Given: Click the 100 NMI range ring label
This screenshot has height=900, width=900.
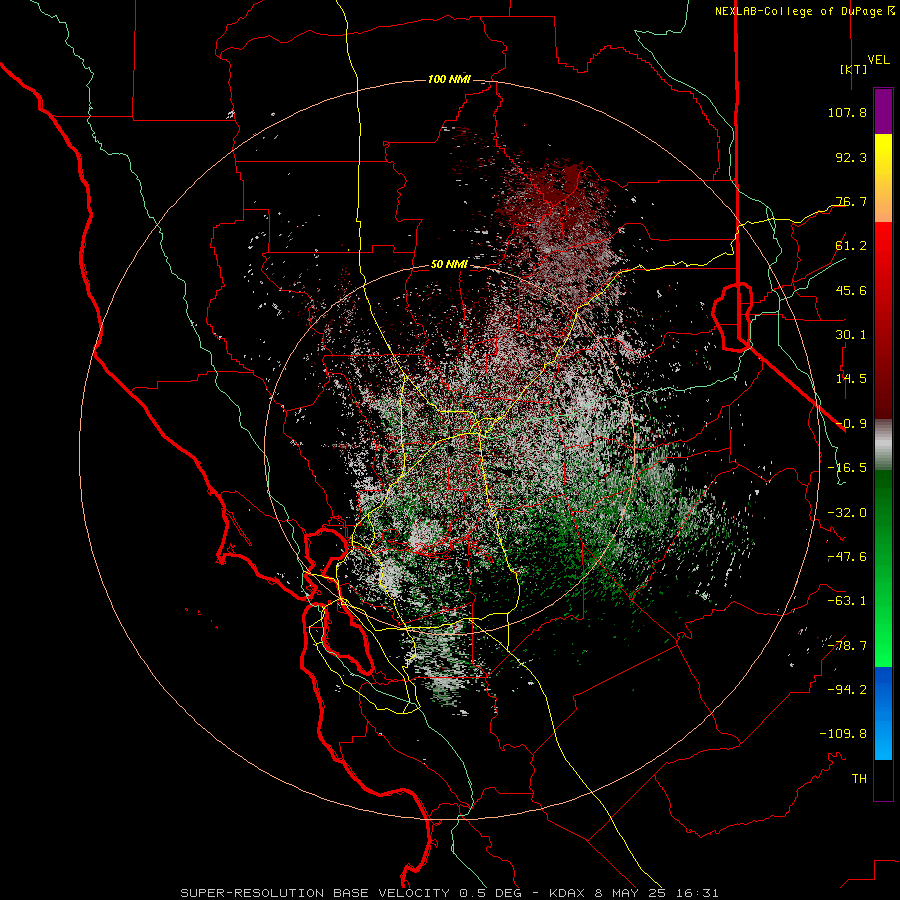Looking at the screenshot, I should pos(449,79).
